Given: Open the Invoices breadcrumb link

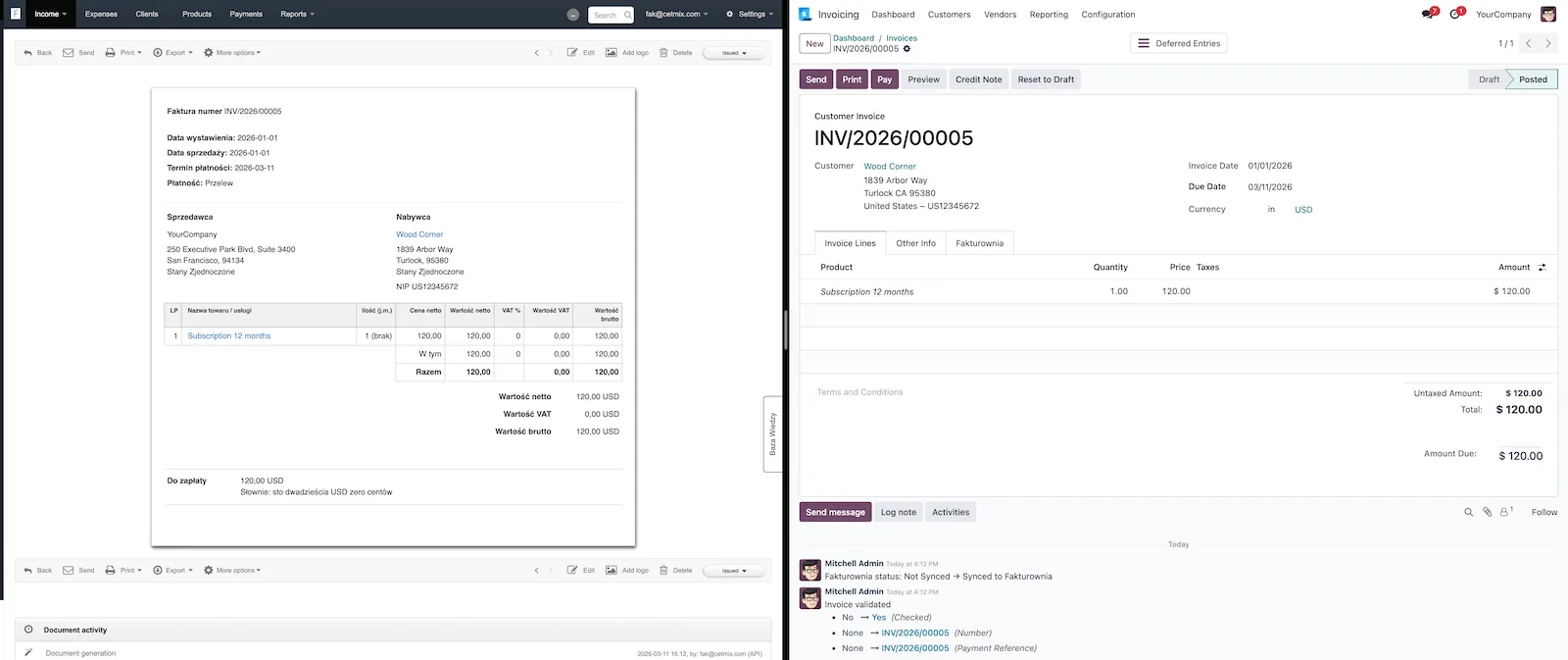Looking at the screenshot, I should pyautogui.click(x=902, y=38).
